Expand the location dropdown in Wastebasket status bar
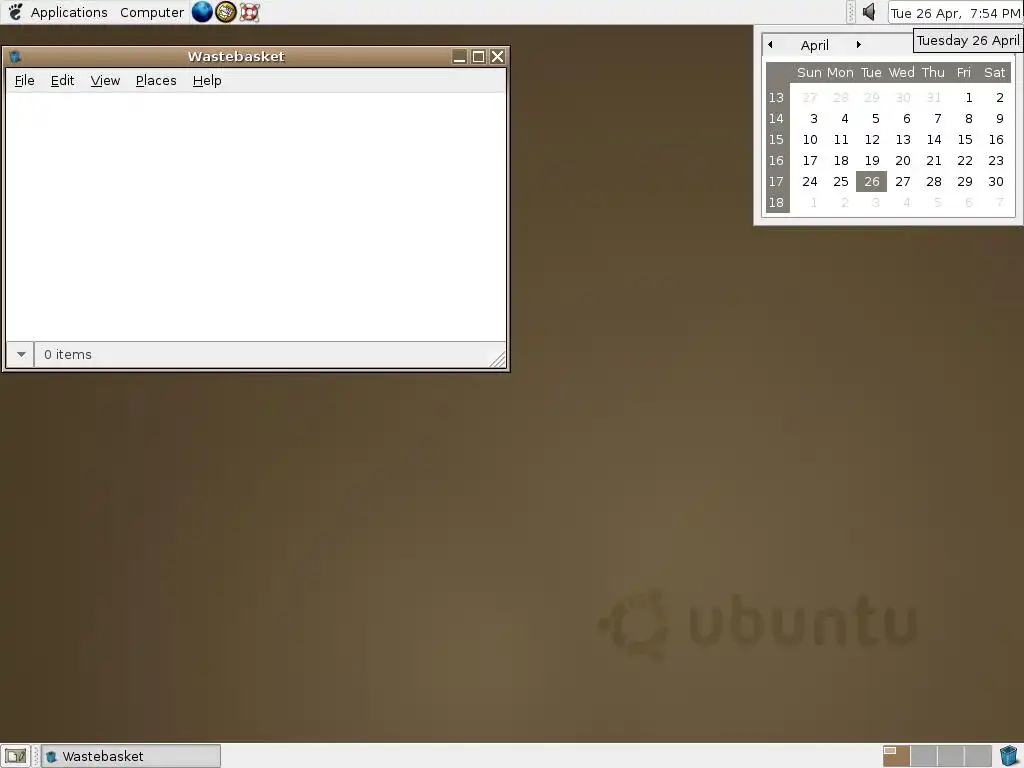 20,355
